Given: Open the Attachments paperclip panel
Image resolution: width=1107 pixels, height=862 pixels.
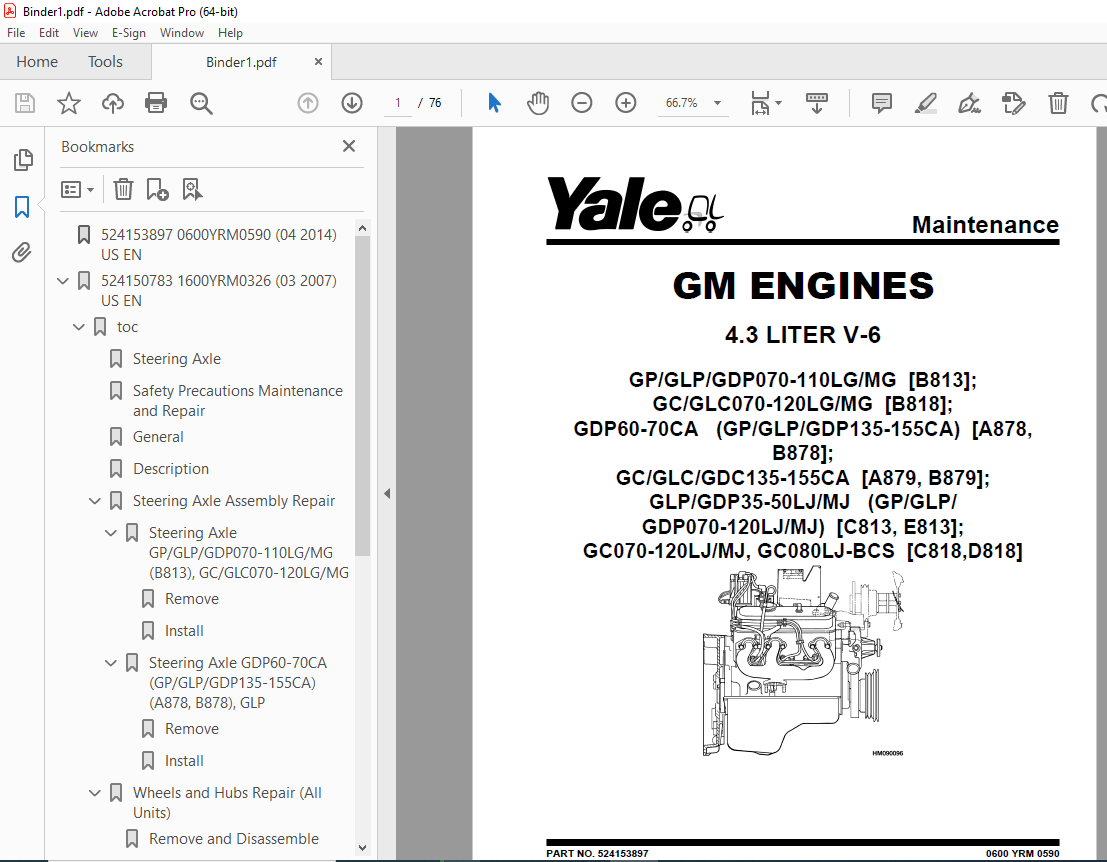Looking at the screenshot, I should 22,252.
